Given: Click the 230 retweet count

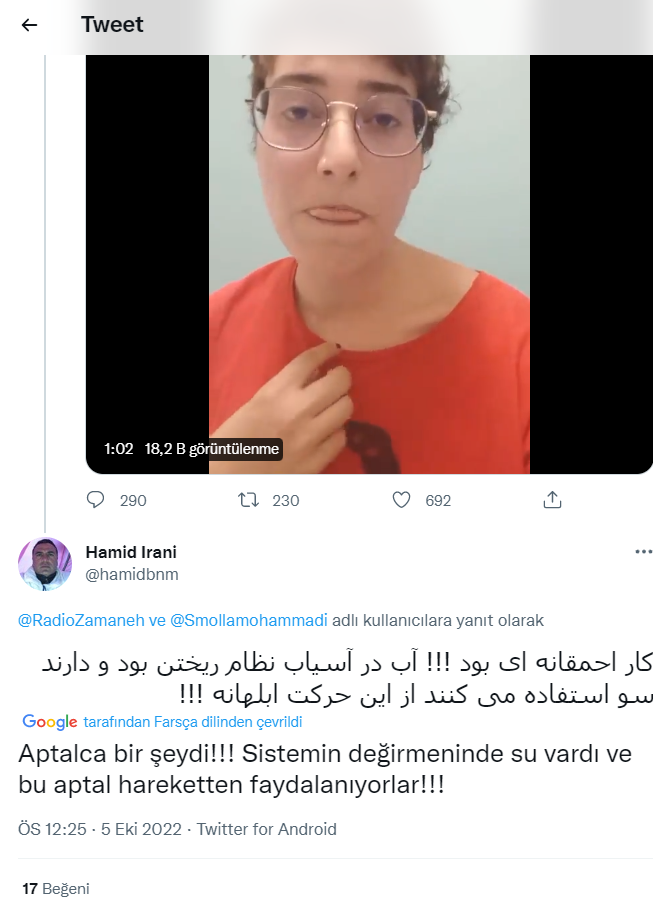Looking at the screenshot, I should pyautogui.click(x=285, y=500).
